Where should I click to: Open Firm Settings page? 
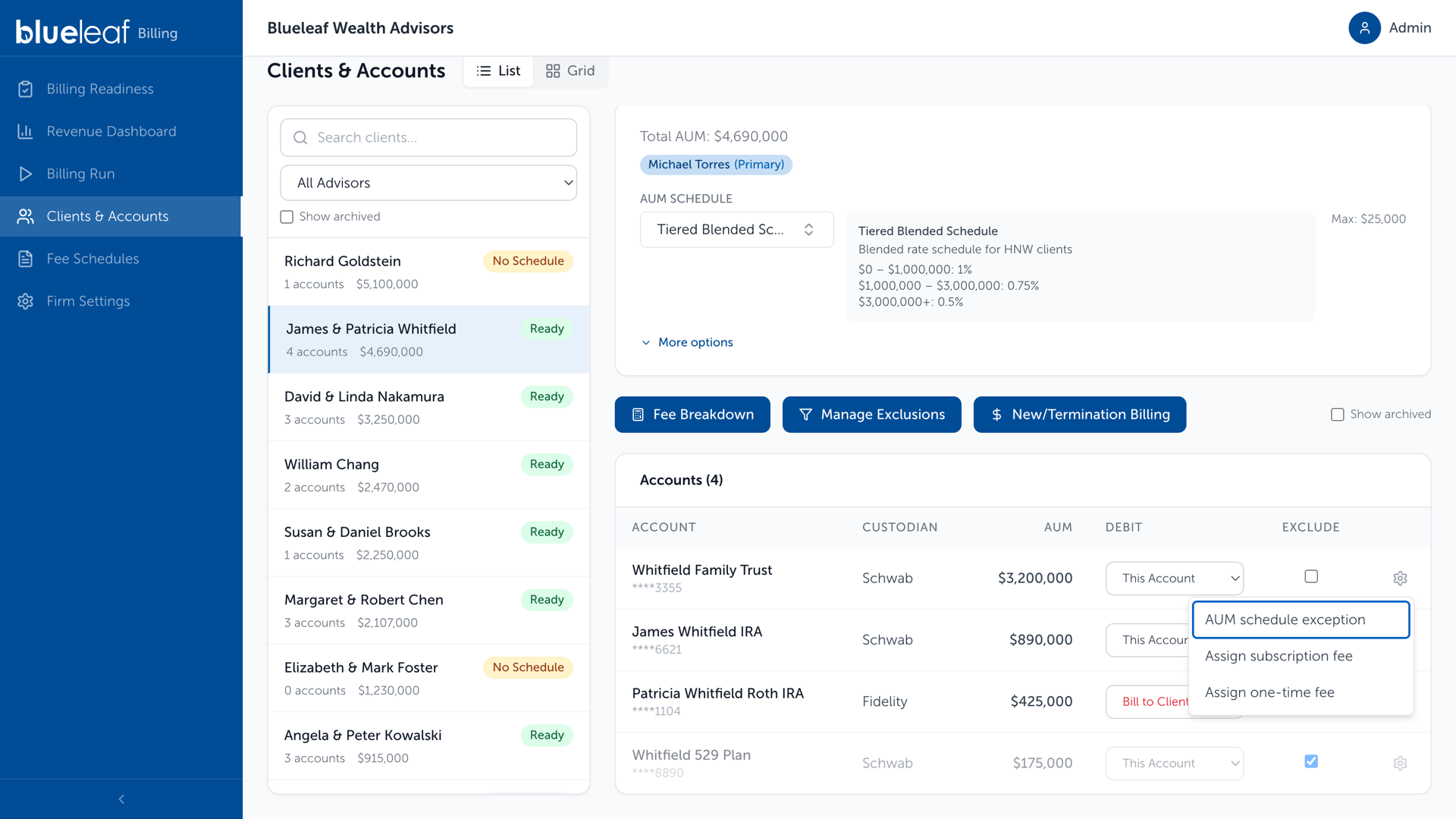click(x=121, y=301)
